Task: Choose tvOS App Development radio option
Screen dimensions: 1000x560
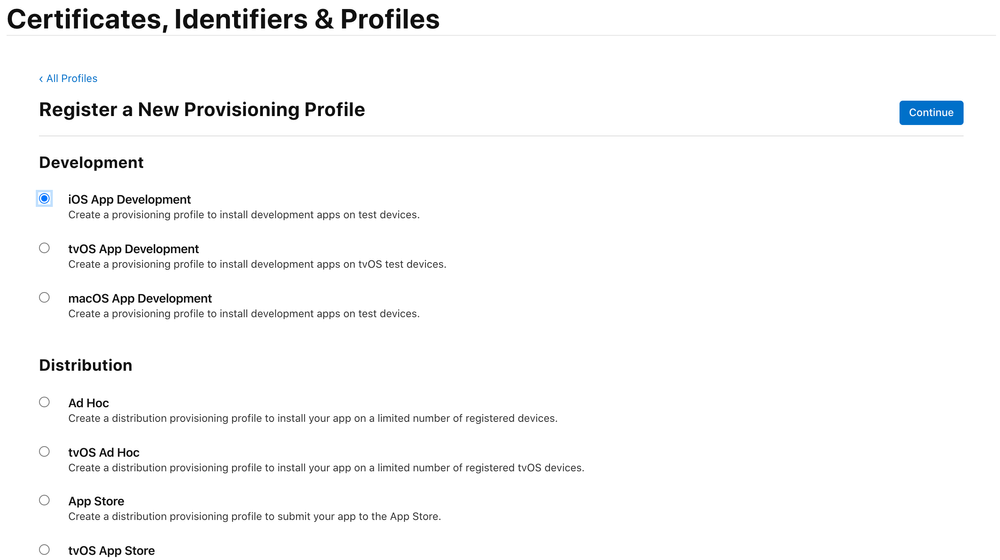Action: 44,248
